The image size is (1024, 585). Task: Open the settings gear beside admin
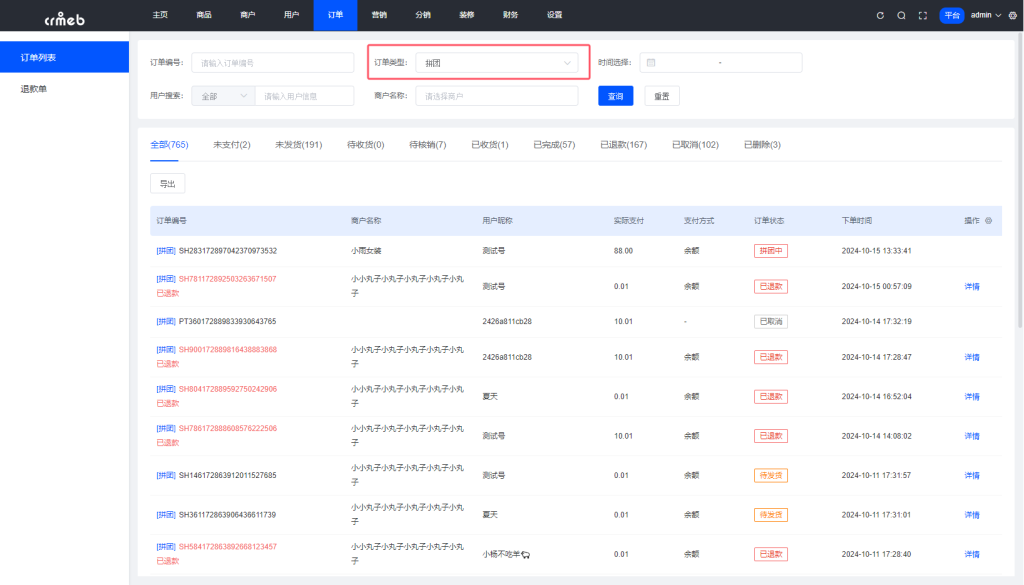pos(1013,15)
